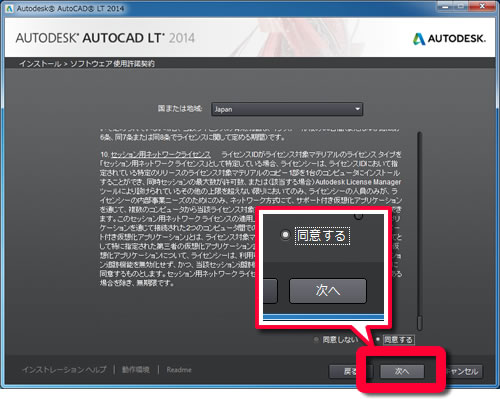The height and width of the screenshot is (399, 500).
Task: Click the 国または地域 label
Action: (x=180, y=109)
